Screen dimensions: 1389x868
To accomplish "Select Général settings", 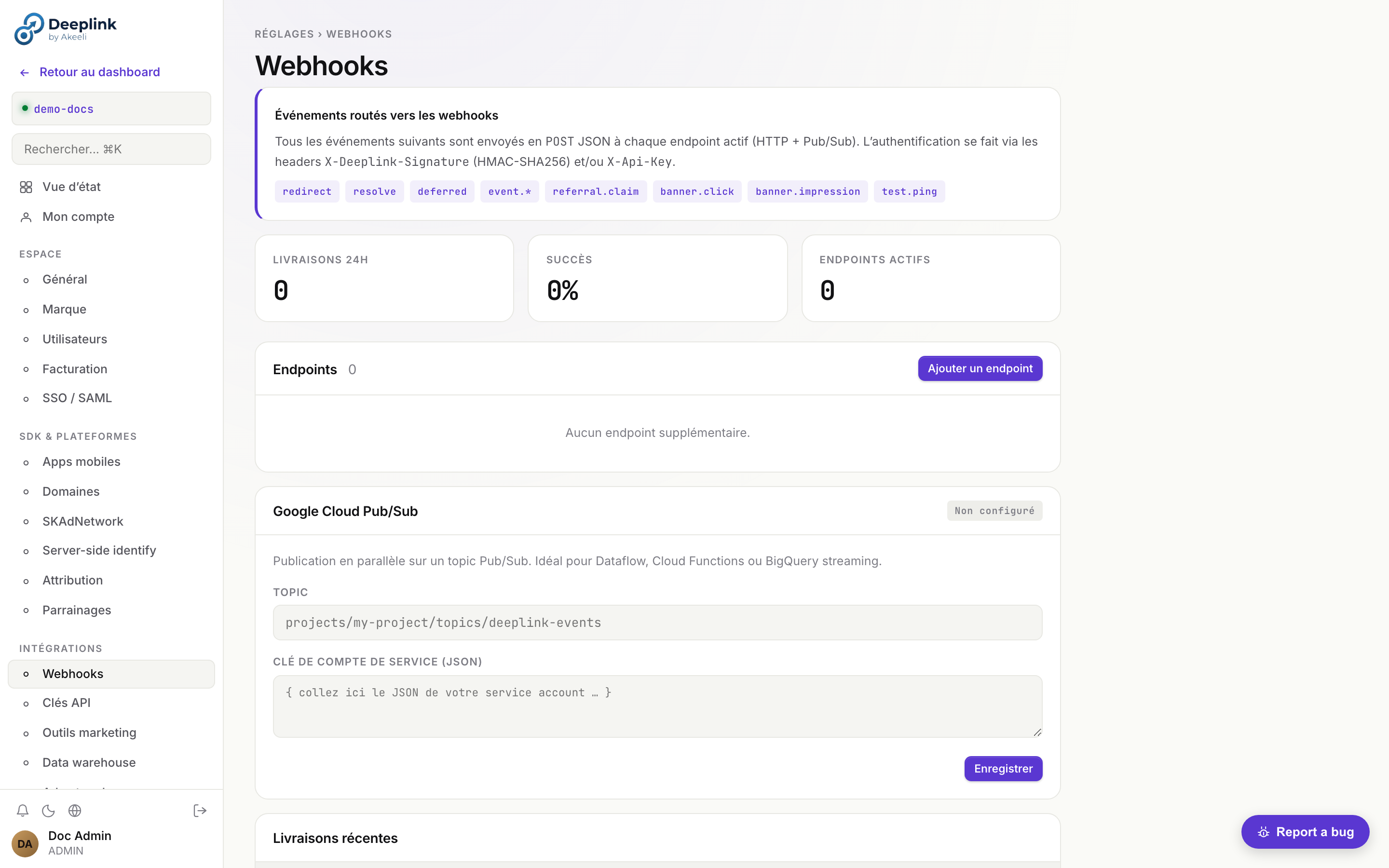I will 111,280.
